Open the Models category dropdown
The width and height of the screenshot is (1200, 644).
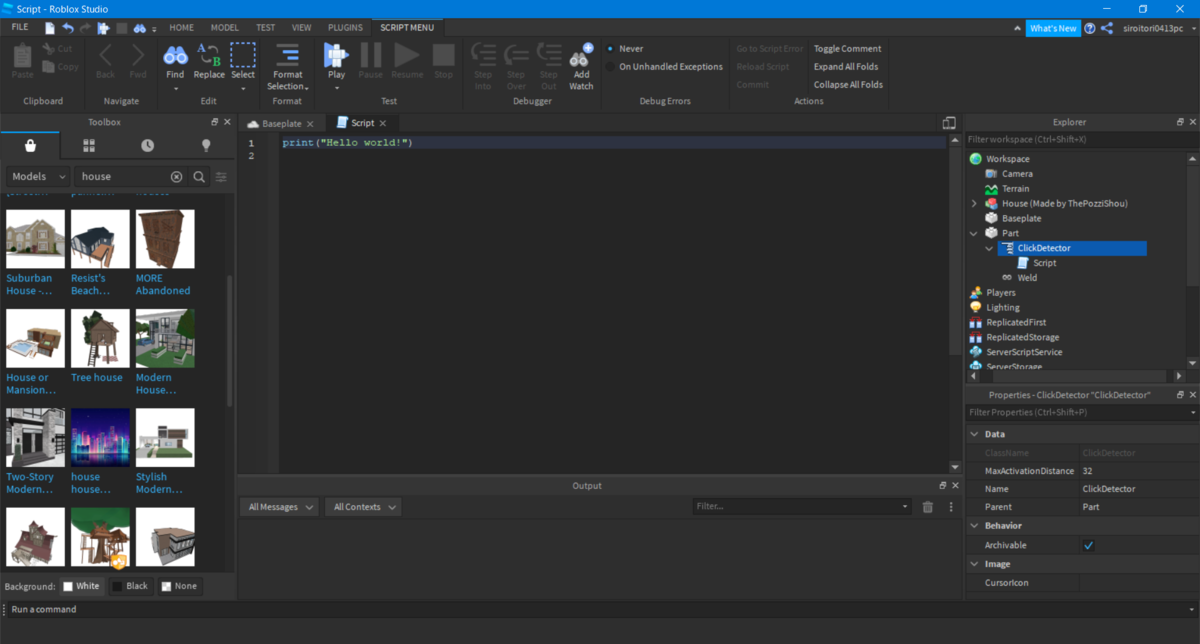37,177
